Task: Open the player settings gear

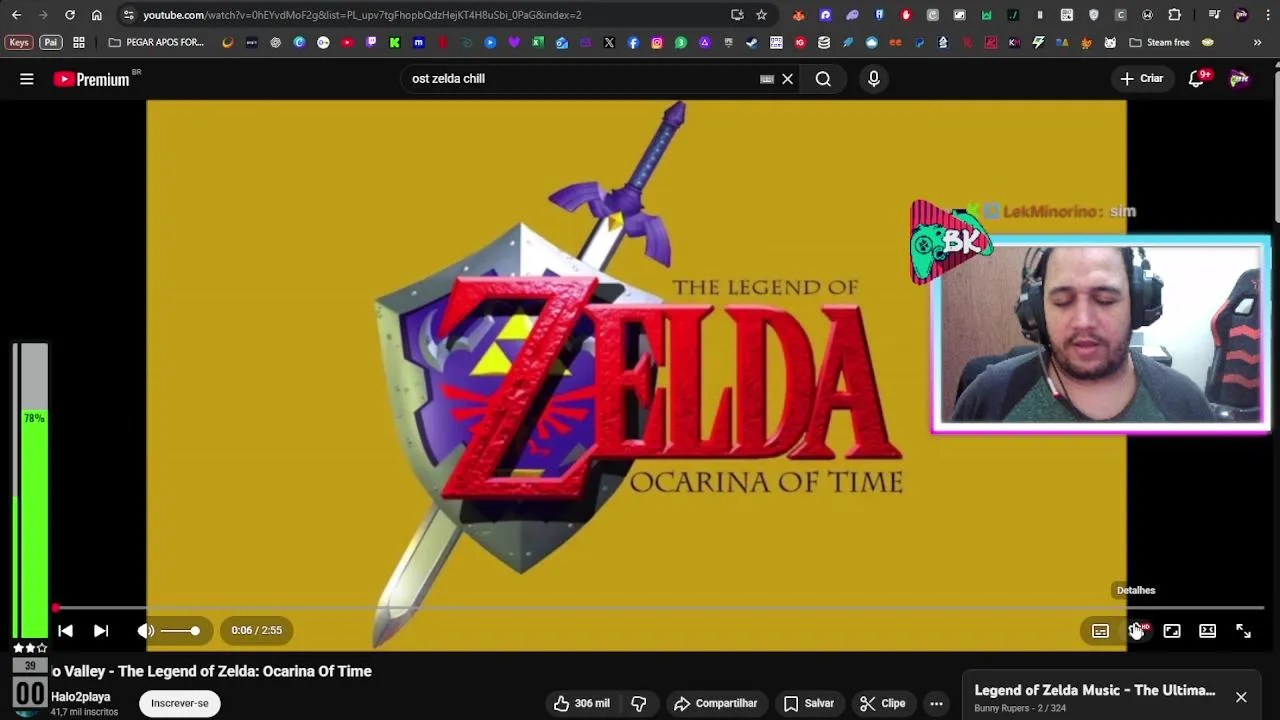Action: pos(1137,631)
